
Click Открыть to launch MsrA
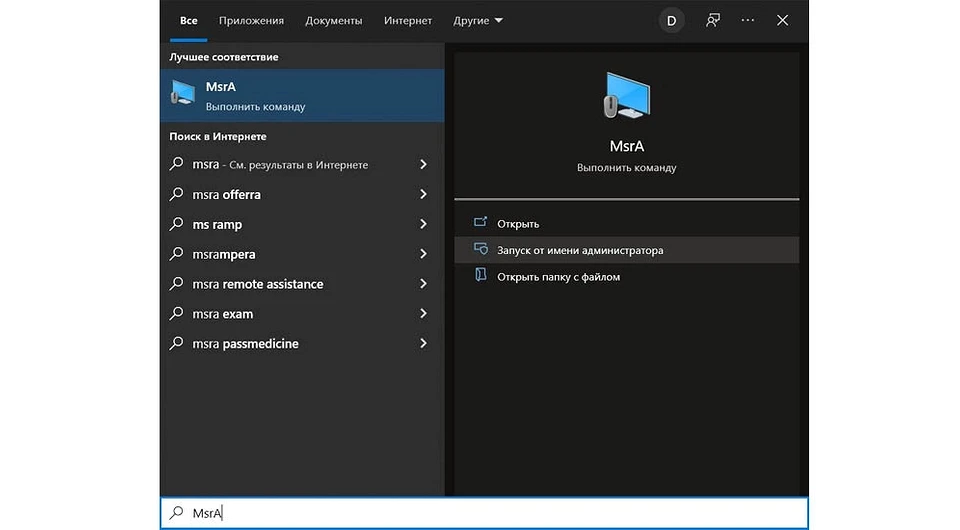click(x=518, y=224)
